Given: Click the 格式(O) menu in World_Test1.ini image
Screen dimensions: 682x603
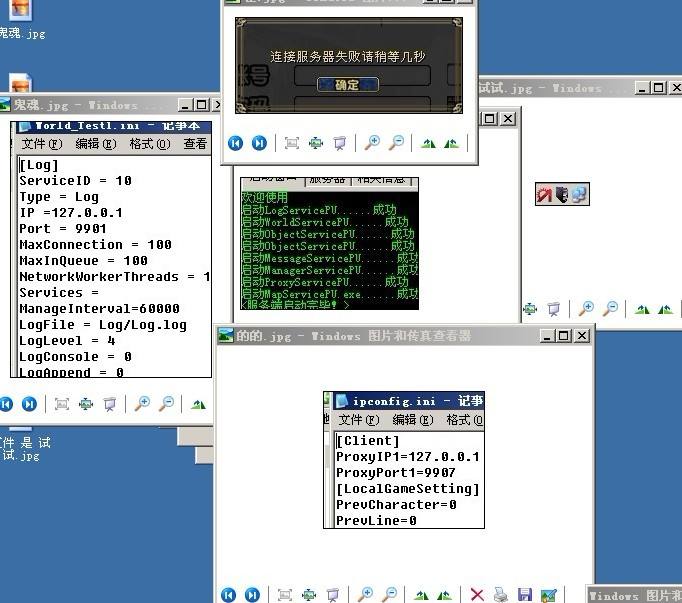Looking at the screenshot, I should pyautogui.click(x=150, y=144).
